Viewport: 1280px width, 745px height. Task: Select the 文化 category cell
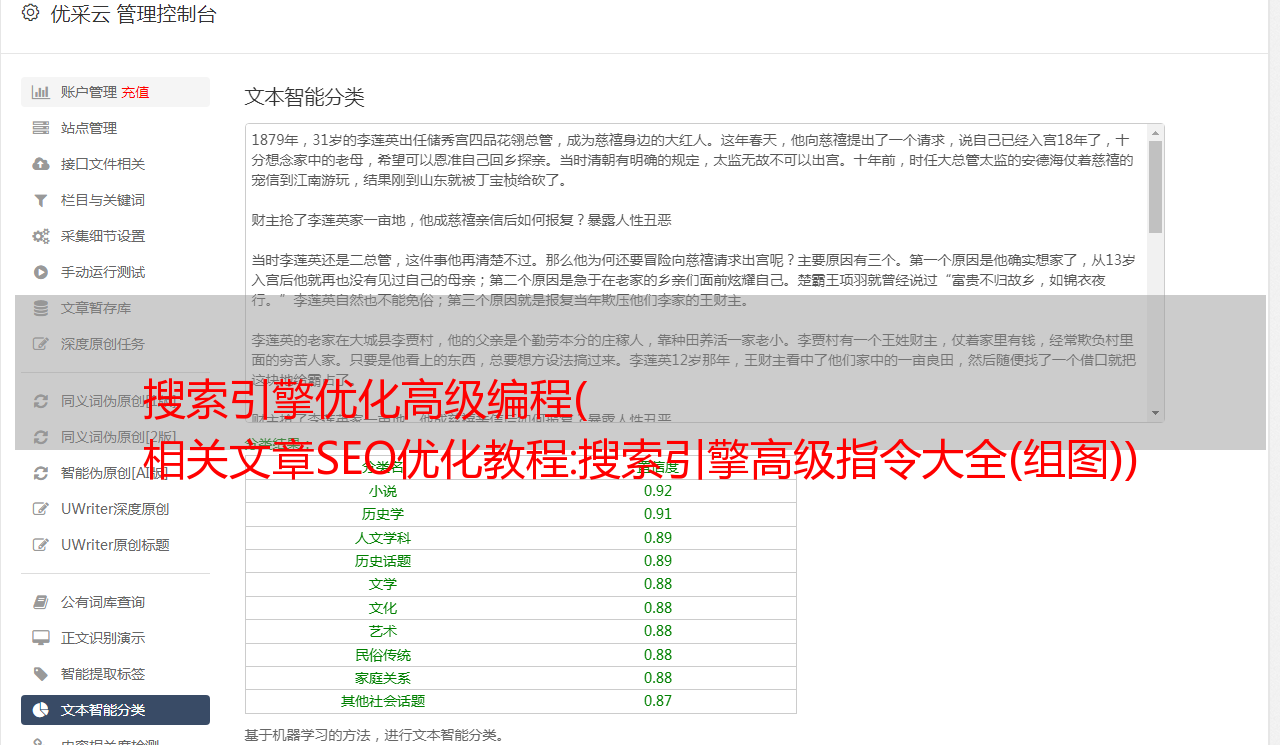[383, 608]
